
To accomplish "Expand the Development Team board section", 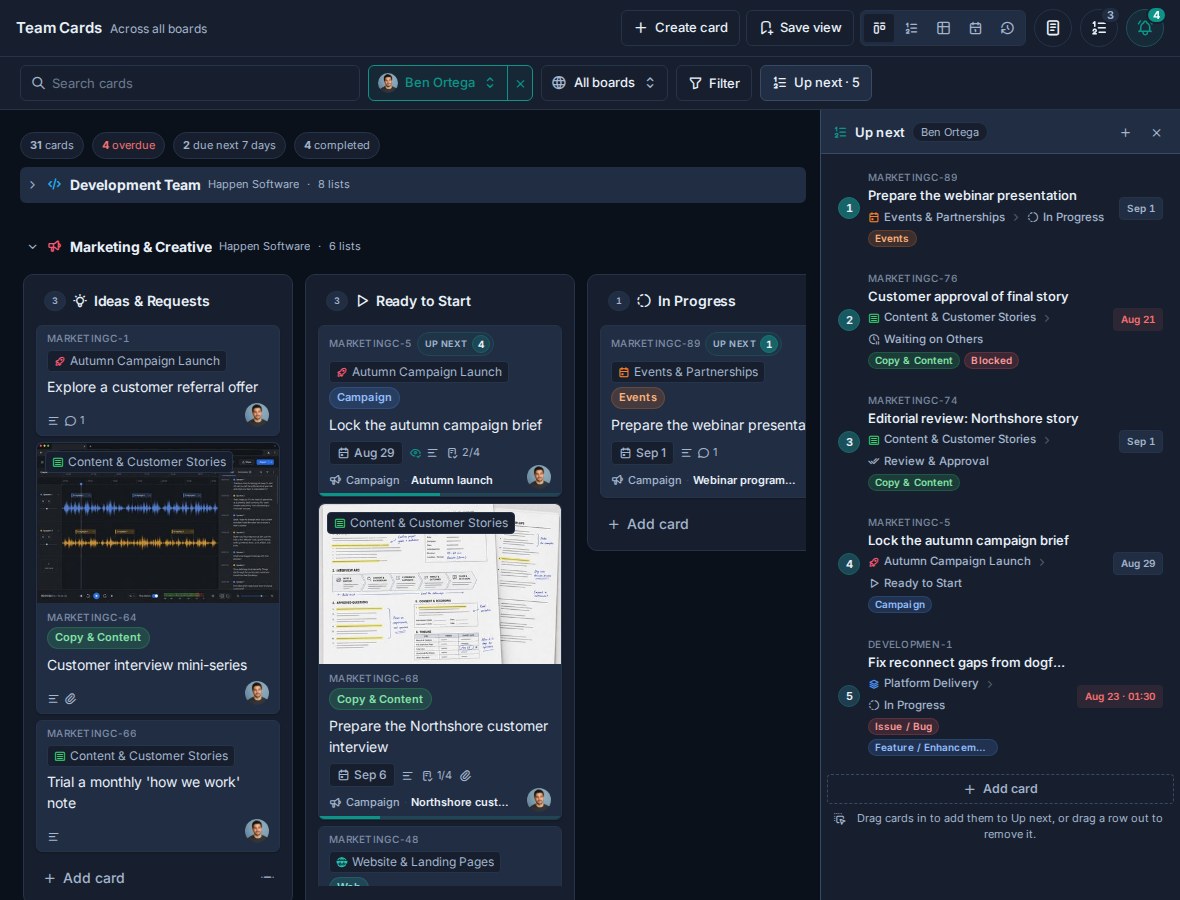I will pos(32,184).
